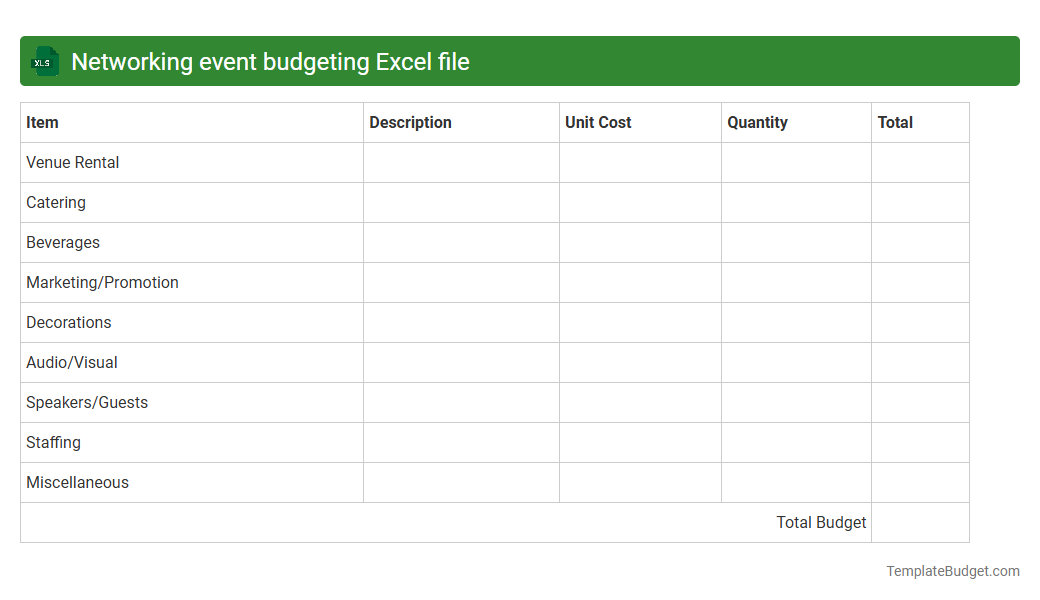The height and width of the screenshot is (600, 1040).
Task: Click the Networking event budgeting title banner
Action: coord(270,61)
